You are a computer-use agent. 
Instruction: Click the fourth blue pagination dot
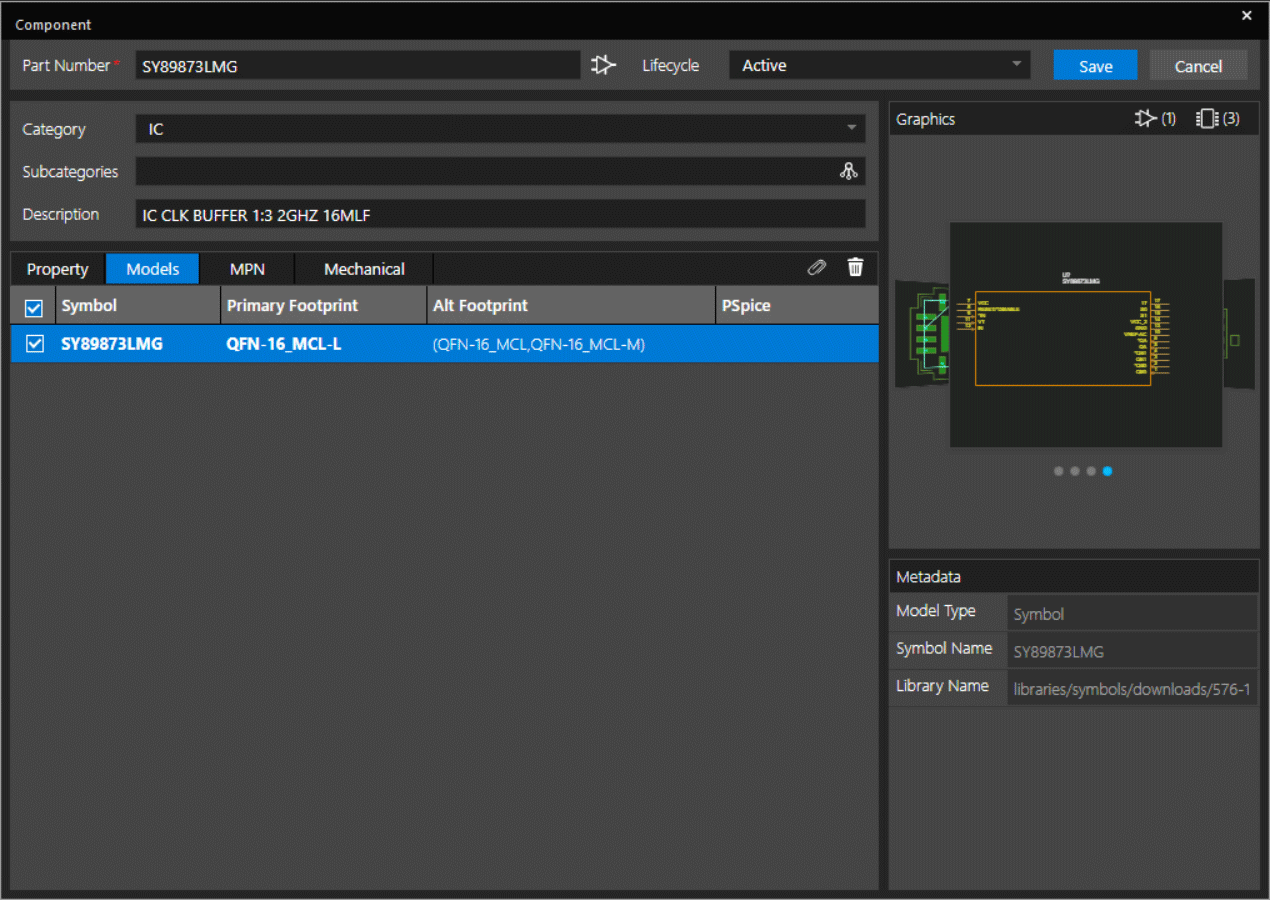pos(1107,471)
